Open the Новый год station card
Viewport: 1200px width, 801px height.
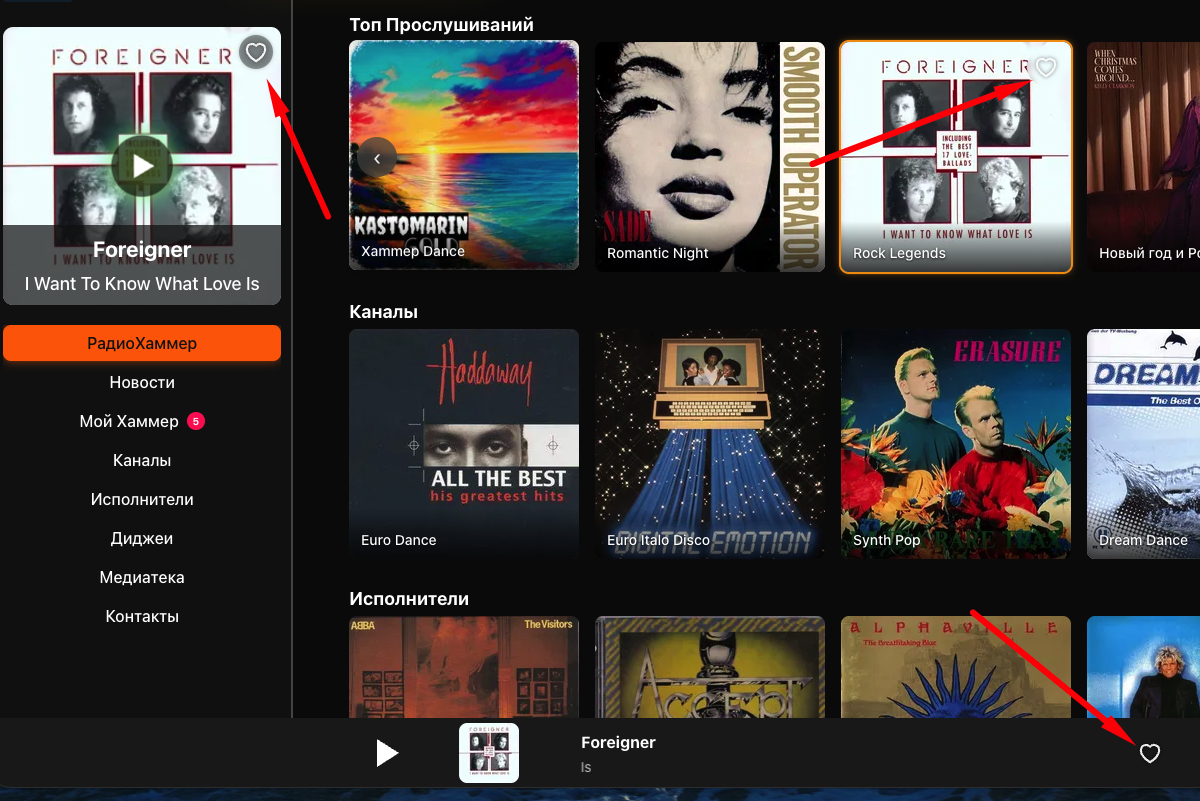1143,156
